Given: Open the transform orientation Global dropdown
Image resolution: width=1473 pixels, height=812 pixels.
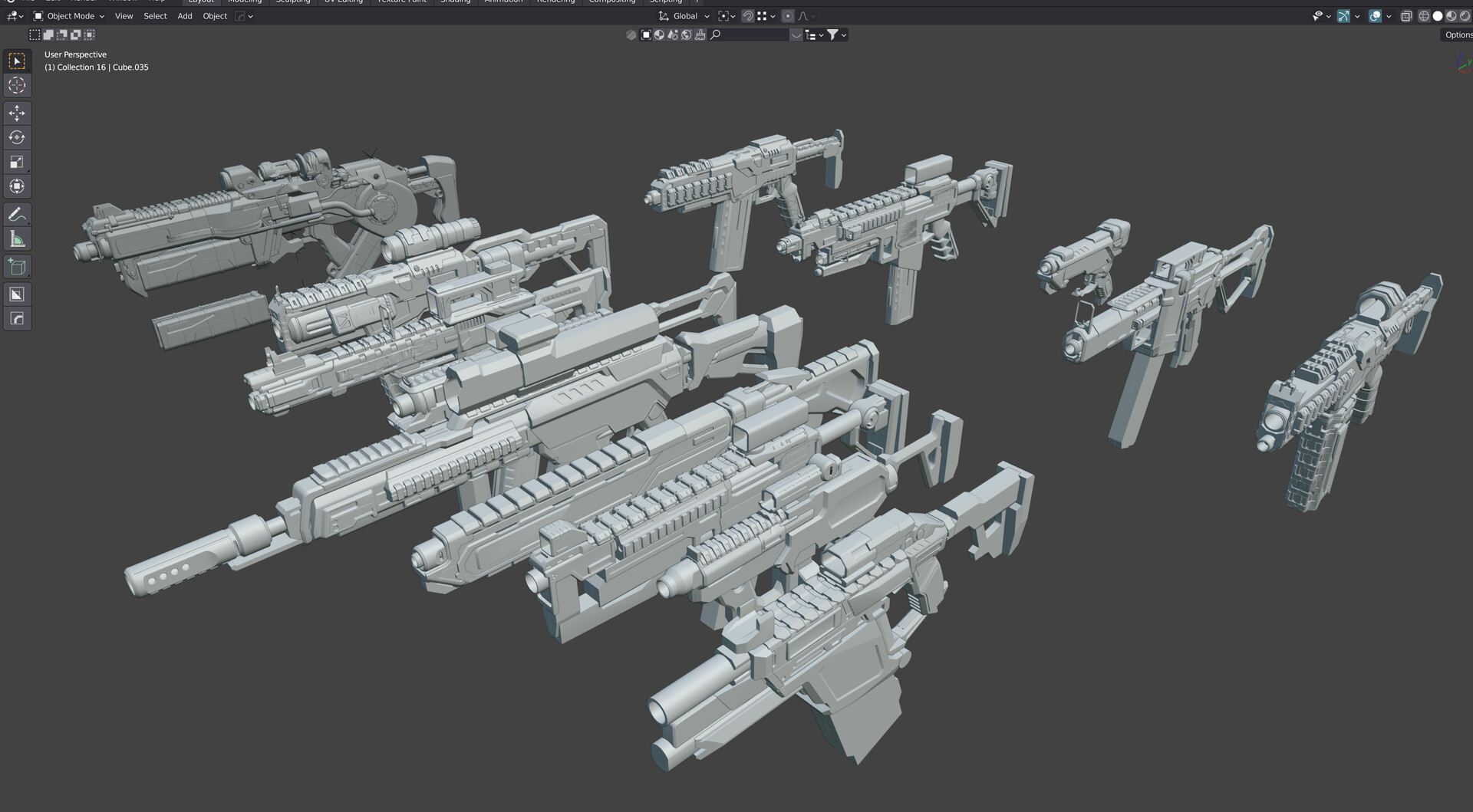Looking at the screenshot, I should pos(685,15).
